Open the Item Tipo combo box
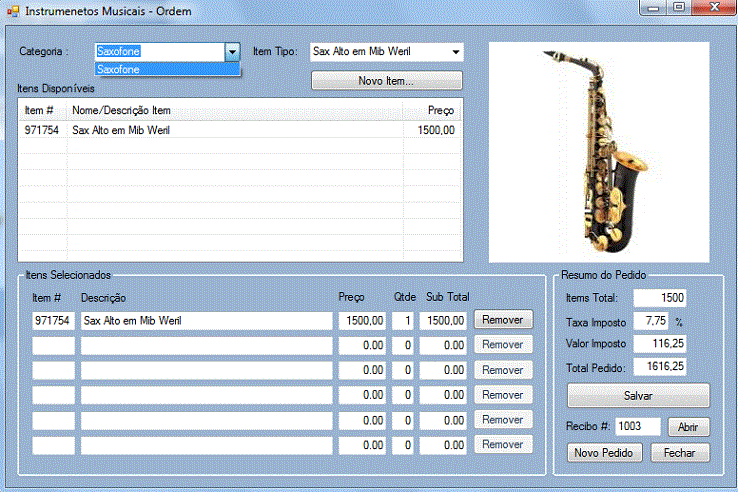The height and width of the screenshot is (492, 738). [386, 52]
